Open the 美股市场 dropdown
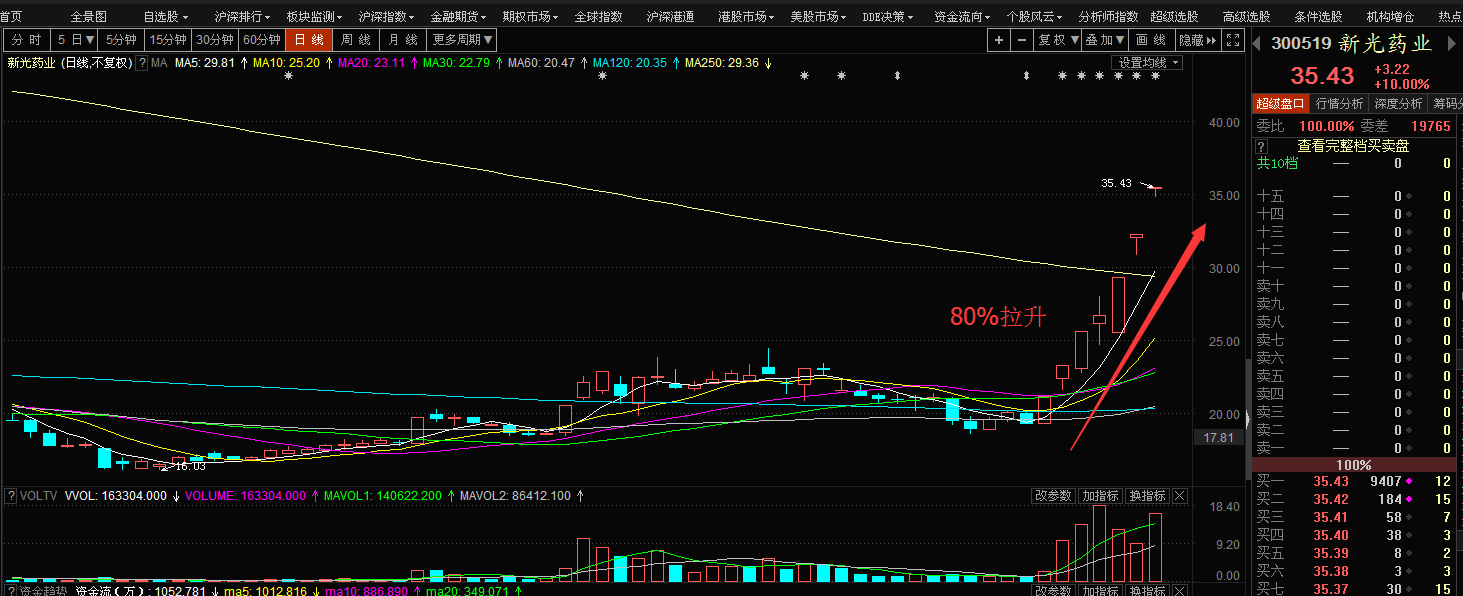The image size is (1463, 596). pos(818,17)
